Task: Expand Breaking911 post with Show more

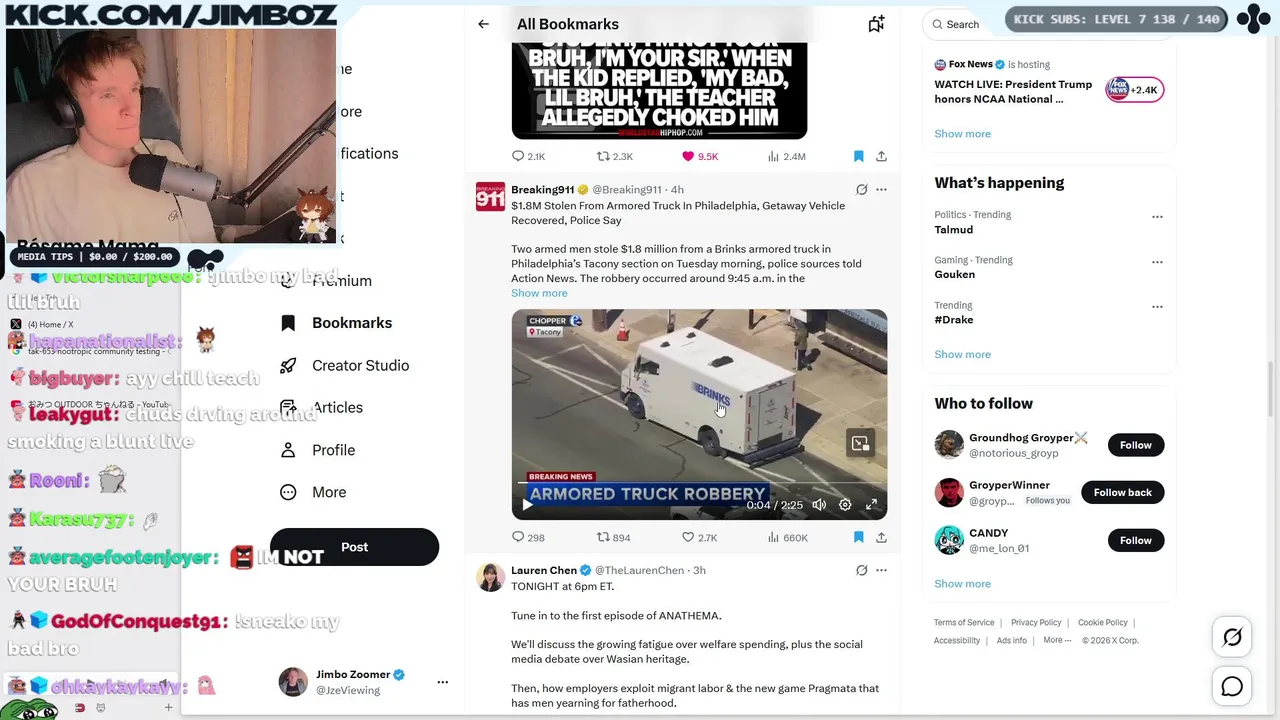Action: pyautogui.click(x=539, y=293)
